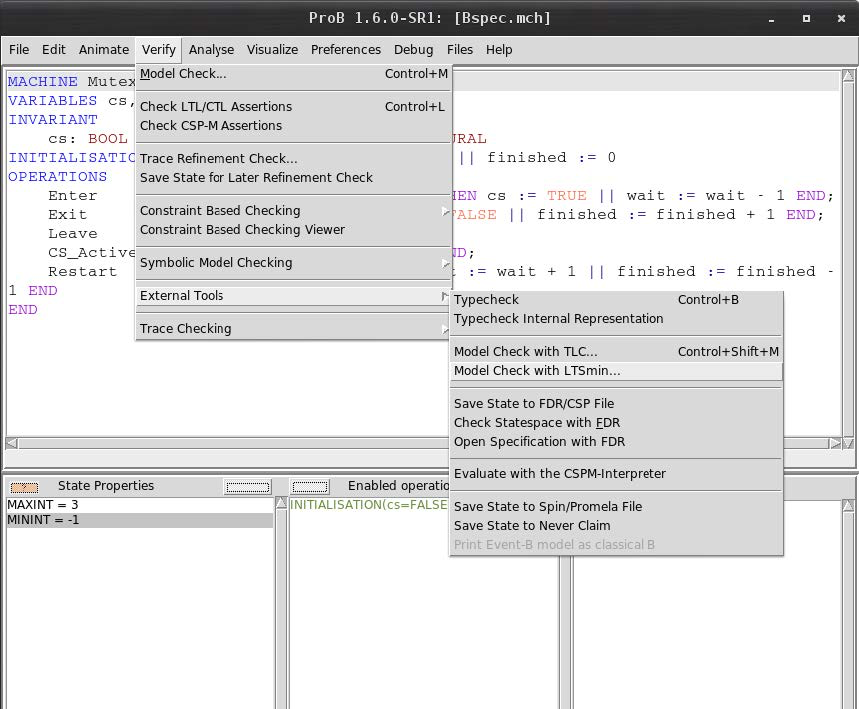Click the orange indicator beside State Properties
This screenshot has width=859, height=709.
[23, 487]
